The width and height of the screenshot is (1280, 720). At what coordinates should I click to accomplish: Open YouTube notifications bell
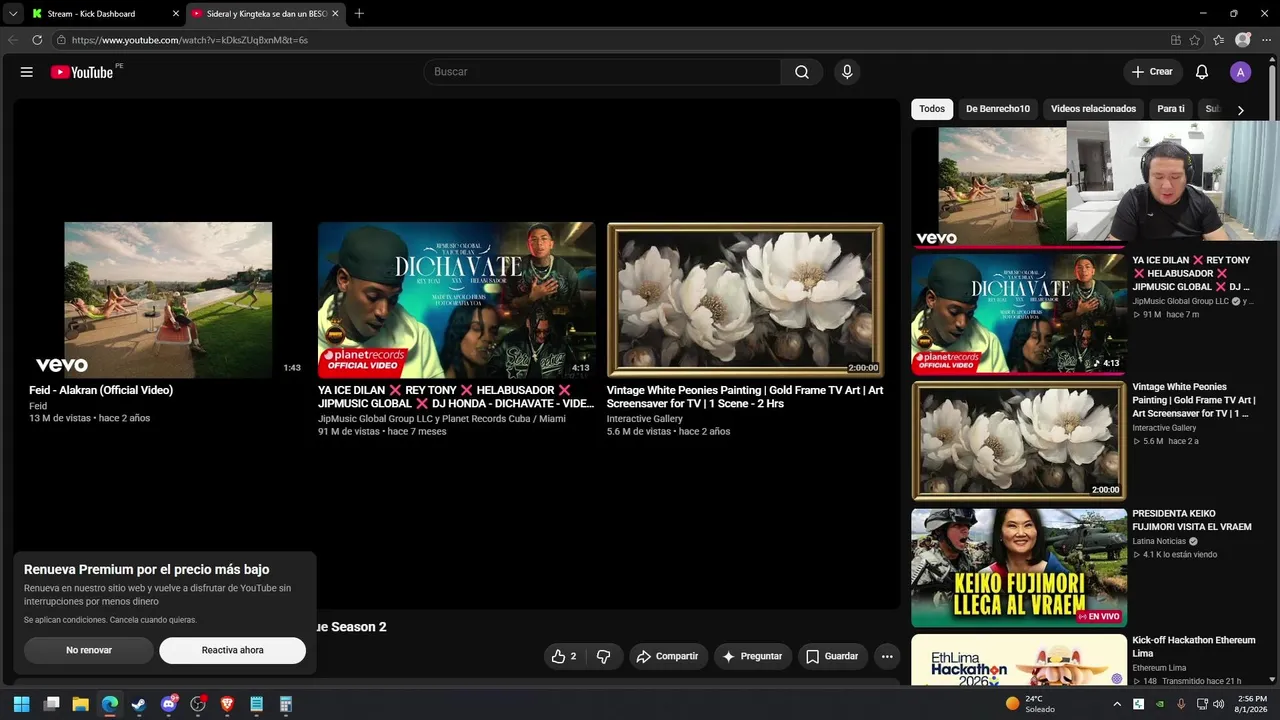coord(1202,72)
